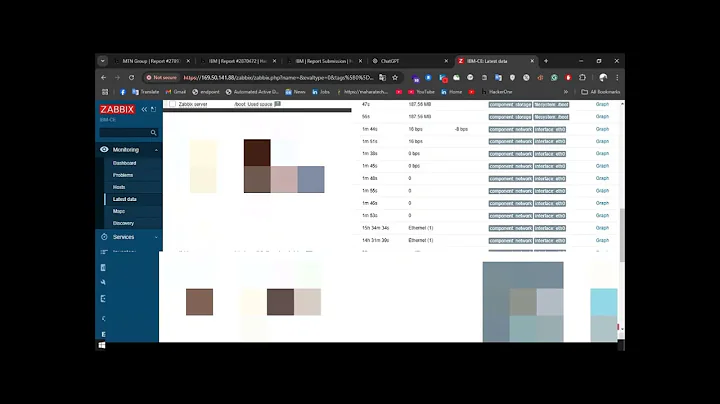720x404 pixels.
Task: Click the component: storage tag in the 56s row
Action: pos(510,117)
